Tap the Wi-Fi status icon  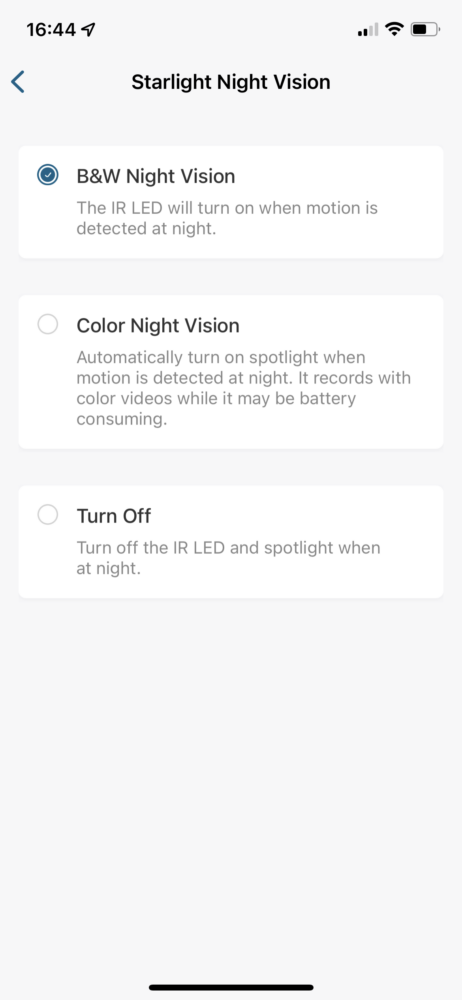click(x=395, y=29)
